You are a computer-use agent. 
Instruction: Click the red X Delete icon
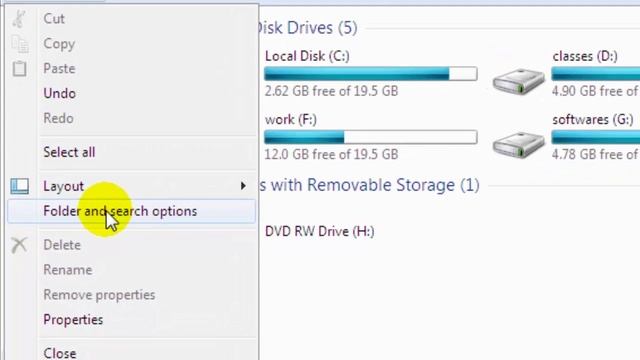[19, 245]
